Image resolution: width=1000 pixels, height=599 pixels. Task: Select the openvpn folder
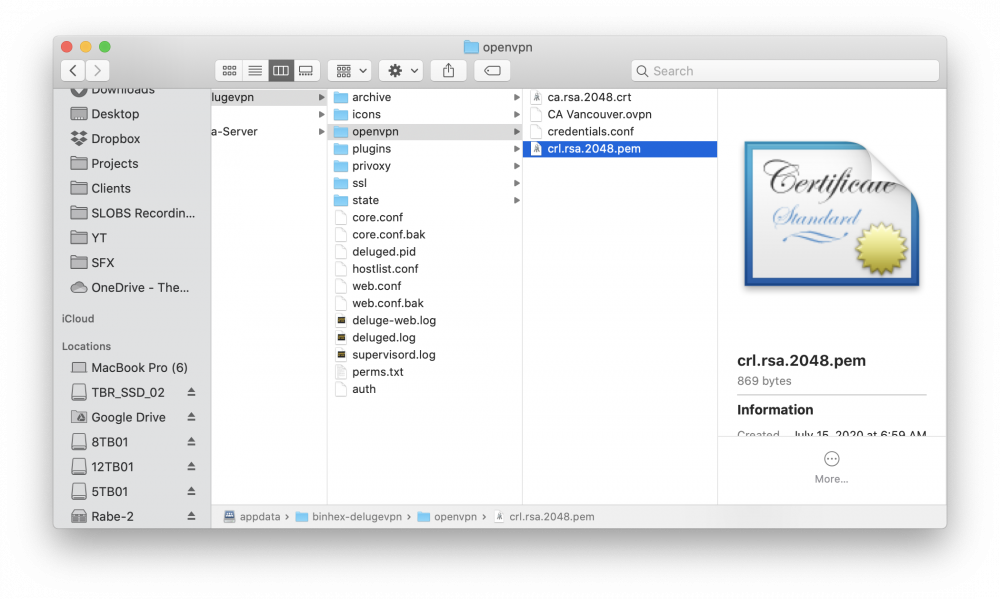click(x=425, y=131)
